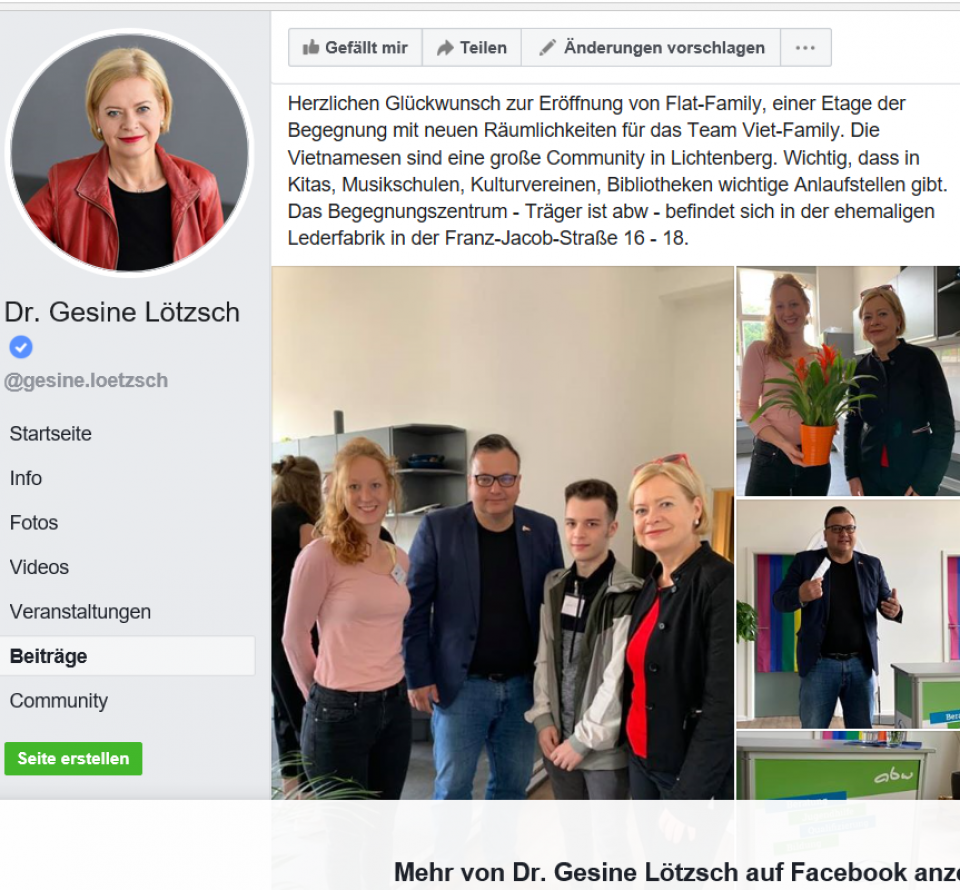The image size is (960, 890).
Task: Go to the Info section
Action: point(26,478)
